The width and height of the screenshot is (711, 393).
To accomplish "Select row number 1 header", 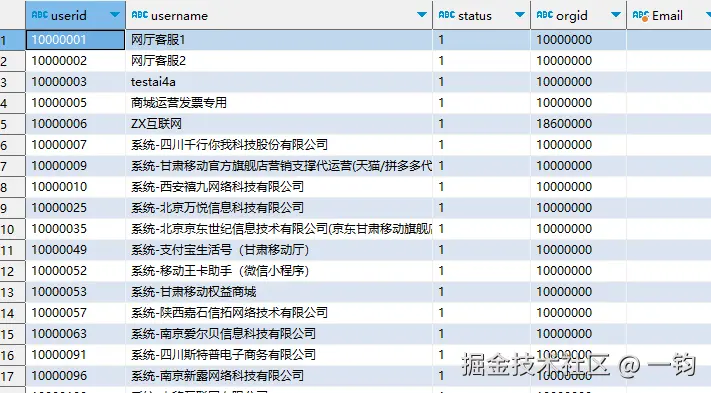I will 12,40.
